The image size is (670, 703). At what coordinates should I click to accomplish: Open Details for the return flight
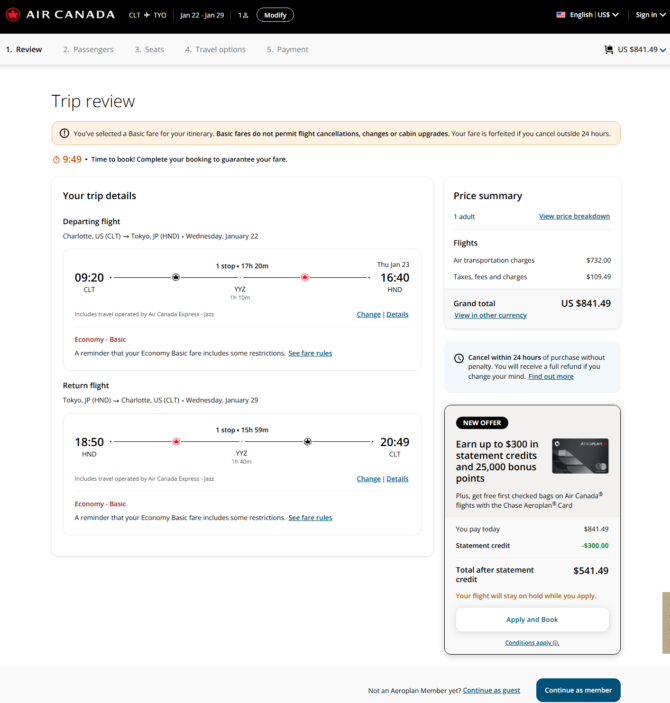point(397,479)
